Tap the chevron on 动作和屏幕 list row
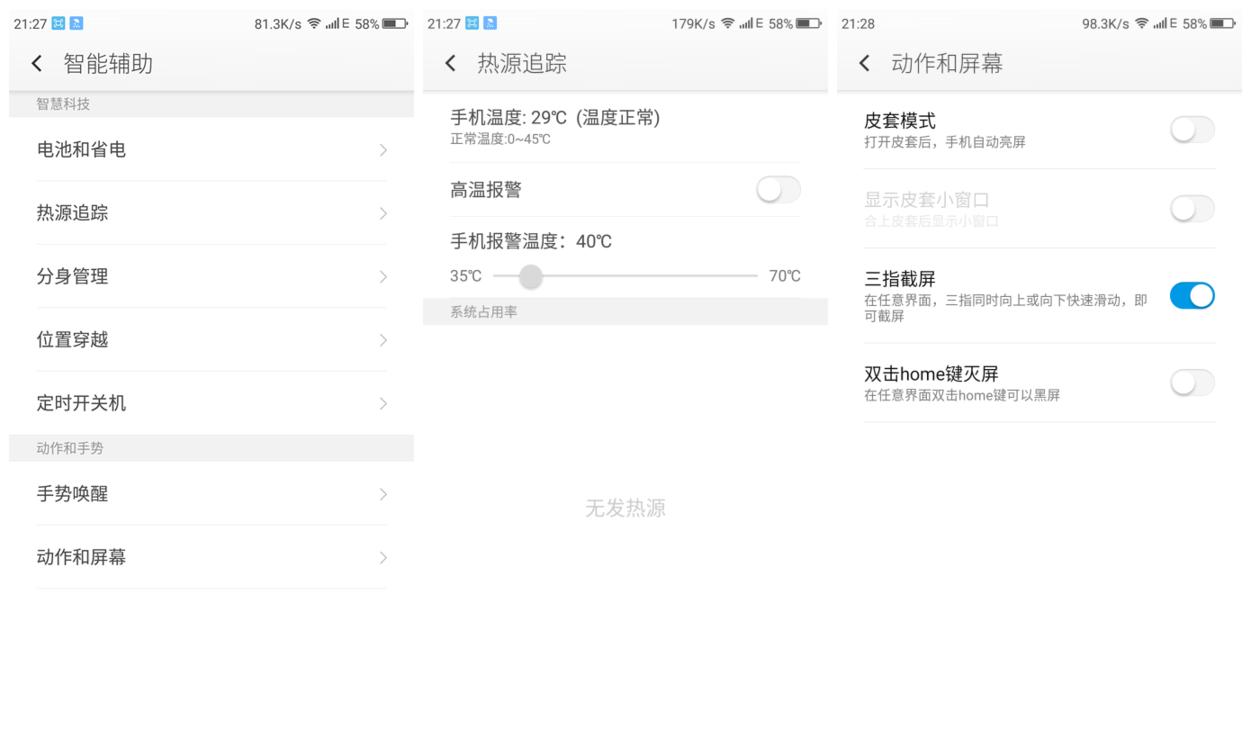The width and height of the screenshot is (1251, 738). (383, 557)
